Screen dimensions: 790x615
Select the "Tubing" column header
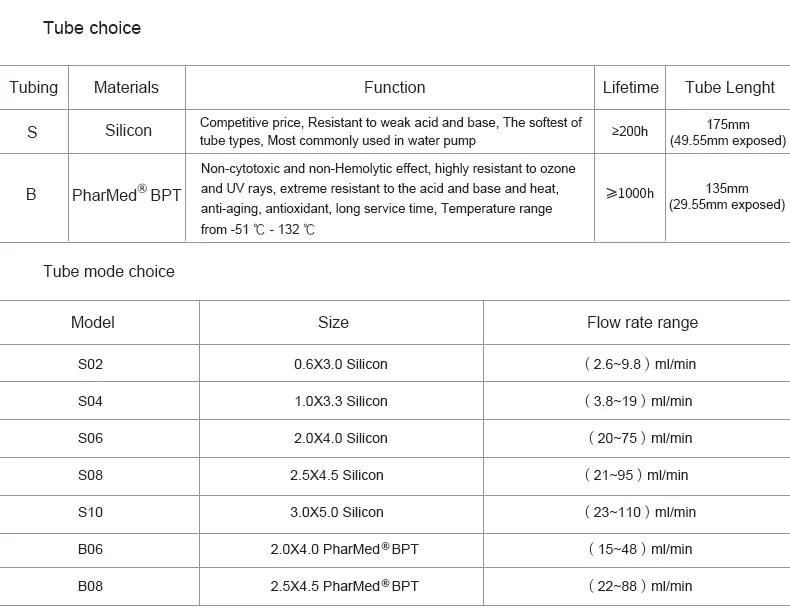[33, 88]
